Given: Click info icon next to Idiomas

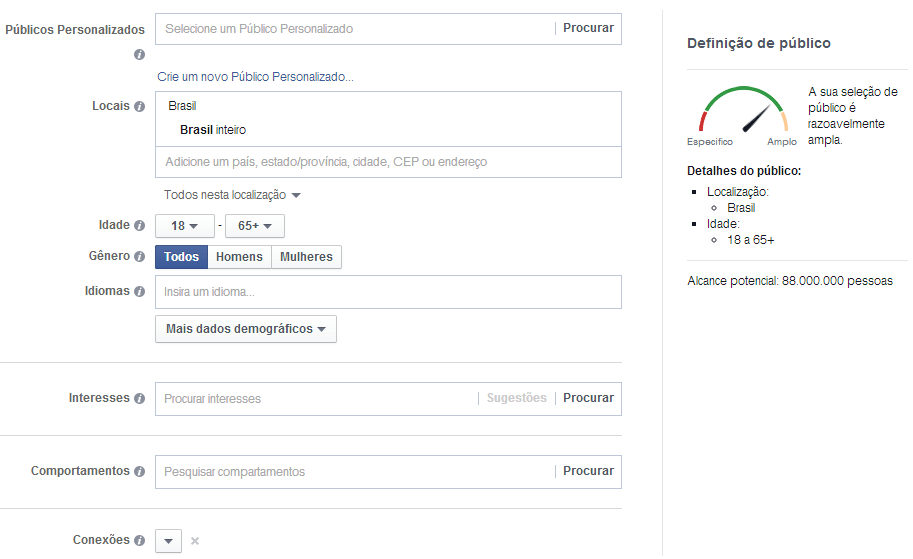Looking at the screenshot, I should tap(140, 292).
